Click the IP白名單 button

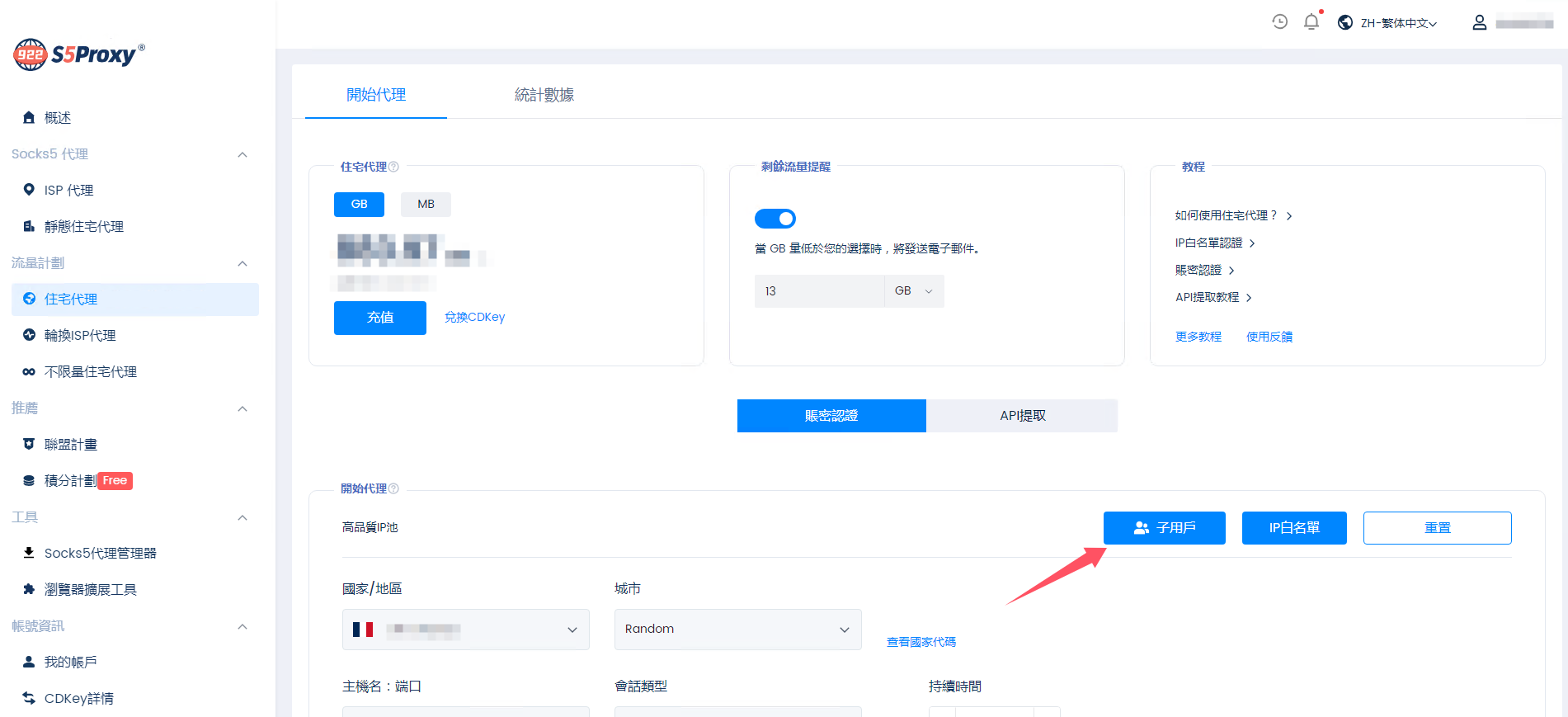1294,528
